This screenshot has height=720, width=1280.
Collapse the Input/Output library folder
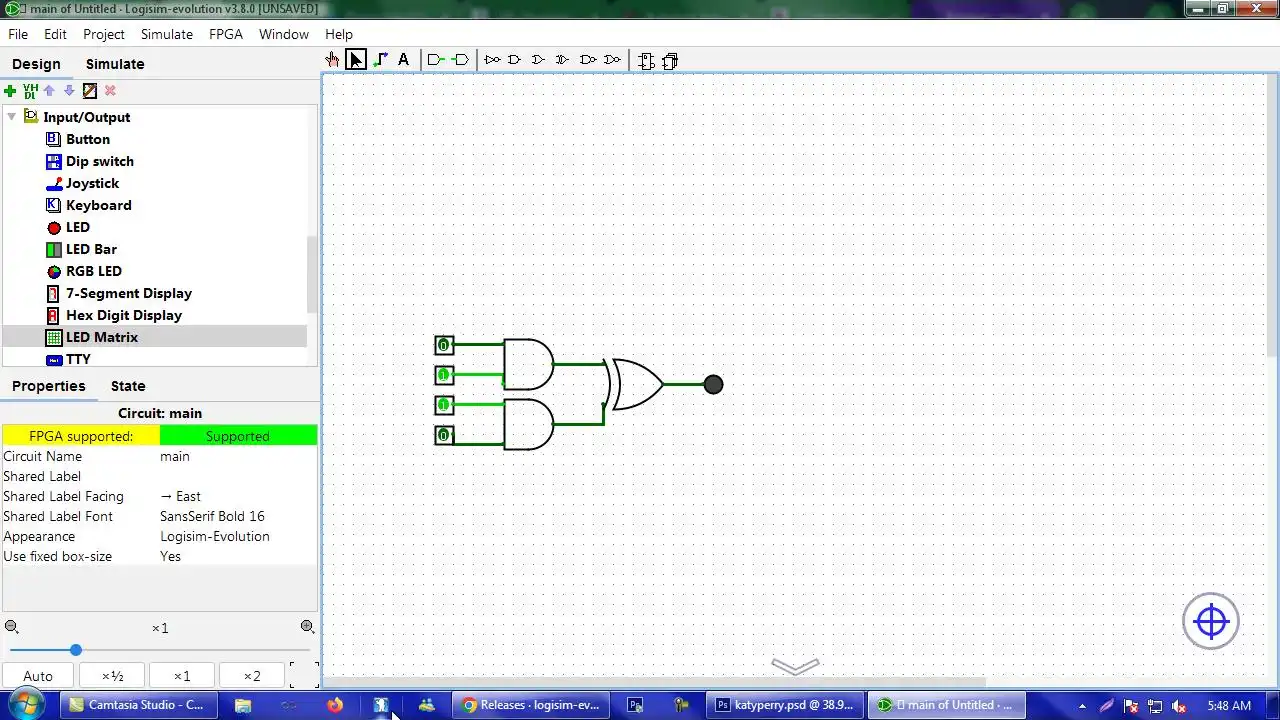coord(12,117)
